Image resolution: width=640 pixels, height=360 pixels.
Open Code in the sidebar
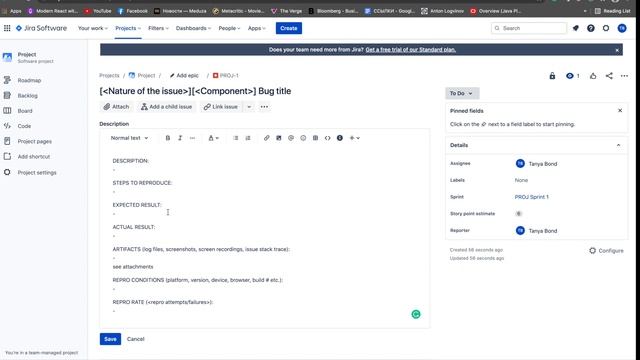24,126
